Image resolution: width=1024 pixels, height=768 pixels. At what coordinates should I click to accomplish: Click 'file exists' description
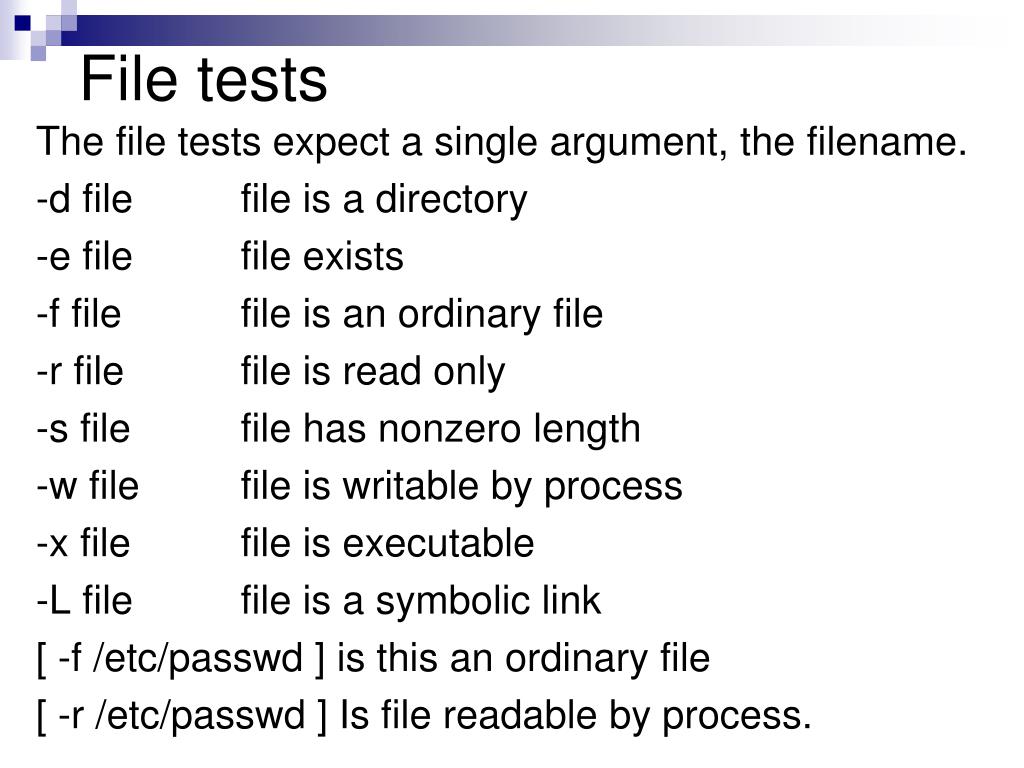click(323, 257)
